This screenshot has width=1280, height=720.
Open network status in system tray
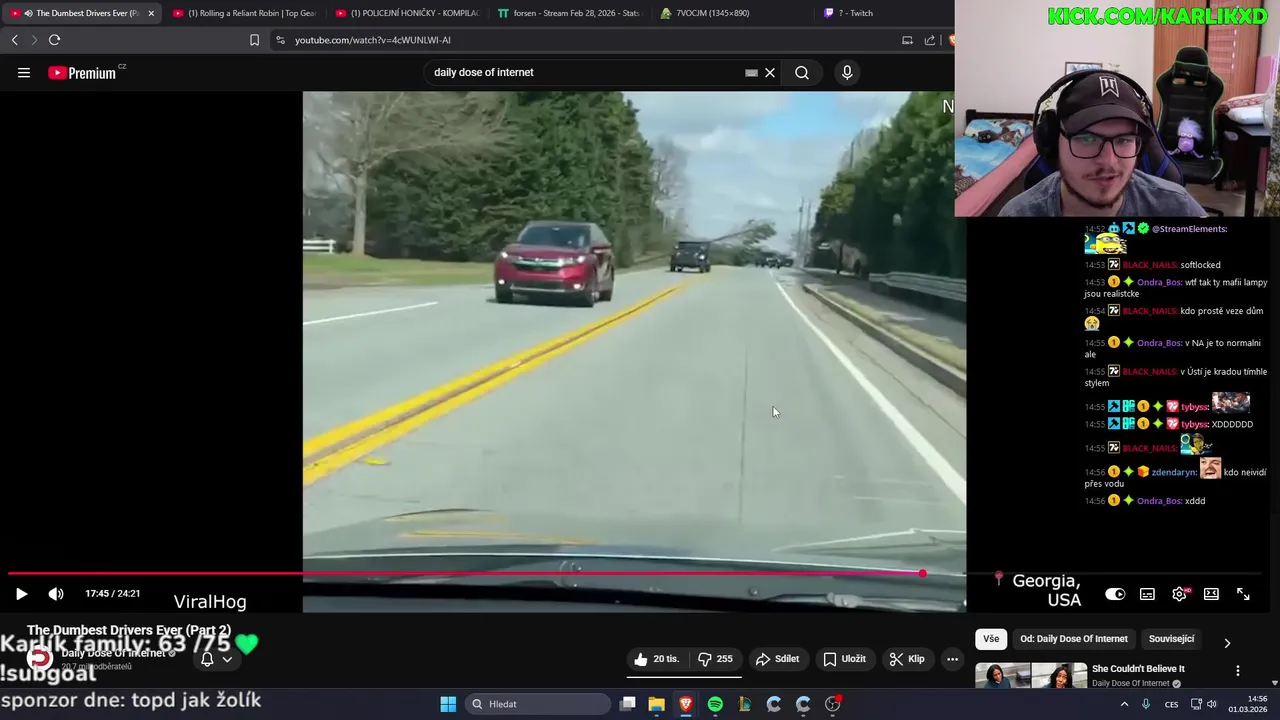[1196, 704]
